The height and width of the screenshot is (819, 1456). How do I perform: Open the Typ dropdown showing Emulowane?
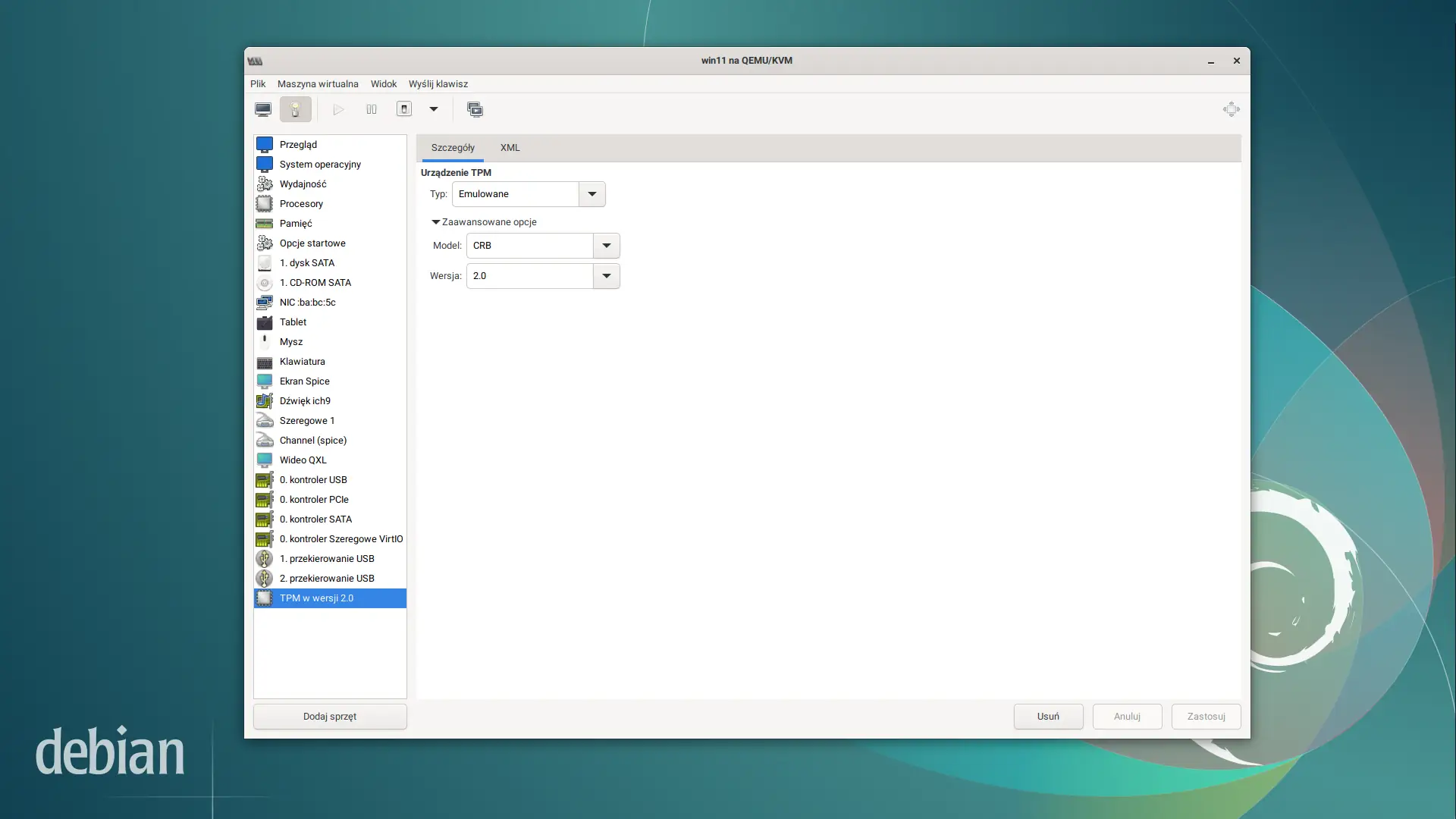(529, 194)
